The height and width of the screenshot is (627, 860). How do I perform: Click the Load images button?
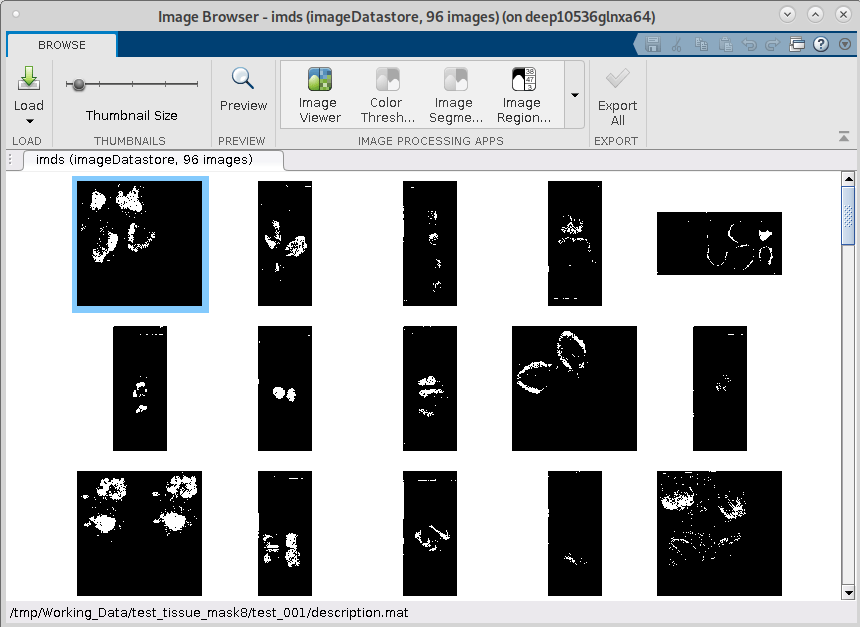[x=29, y=88]
